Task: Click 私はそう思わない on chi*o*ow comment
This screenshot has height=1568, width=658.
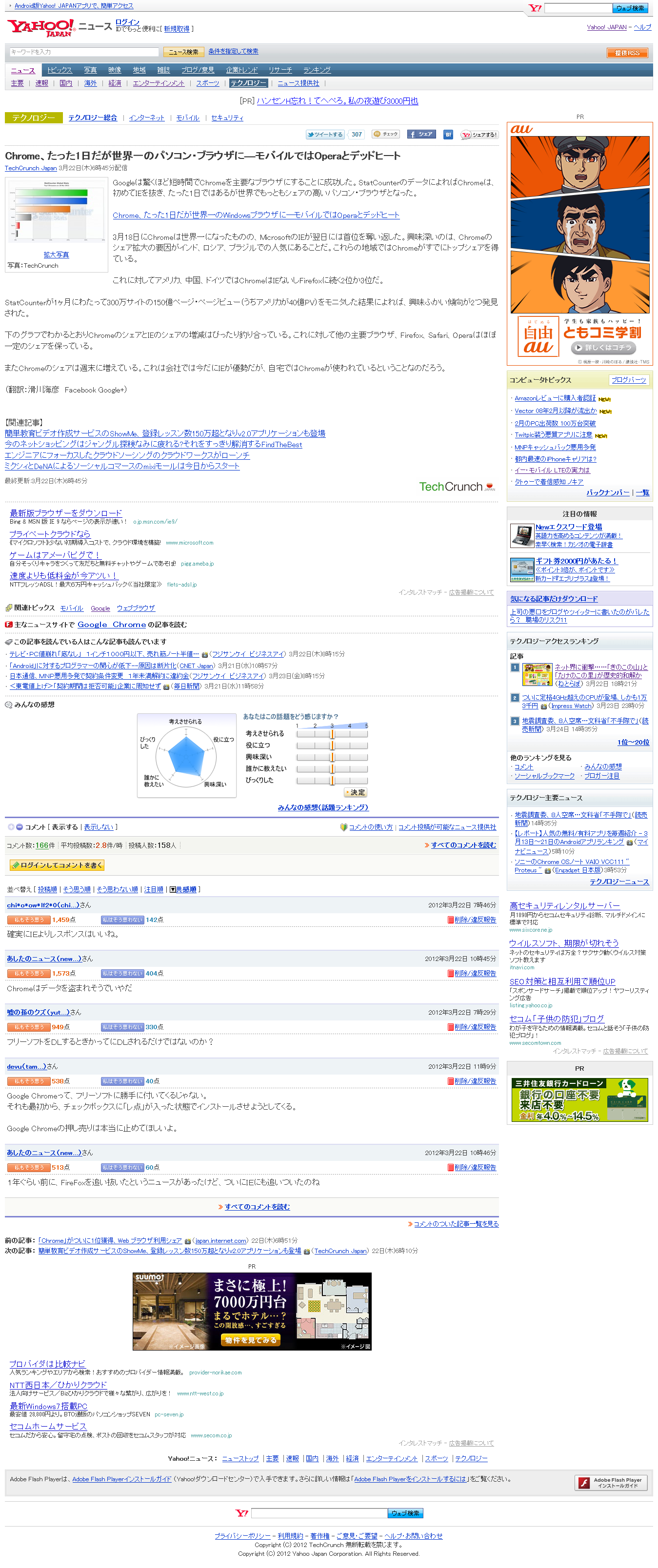Action: tap(122, 920)
